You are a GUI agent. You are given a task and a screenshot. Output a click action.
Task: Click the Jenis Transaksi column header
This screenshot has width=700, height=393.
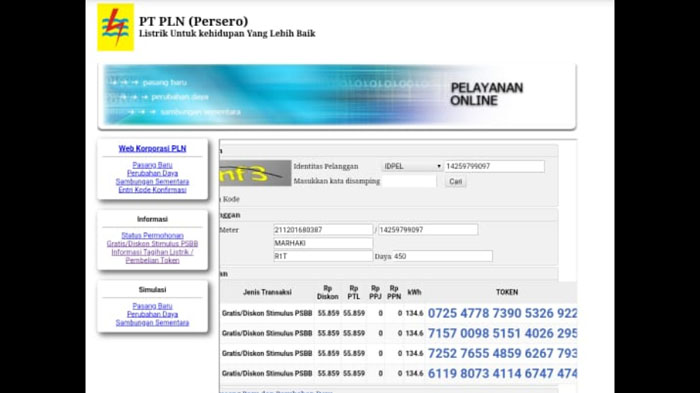[267, 292]
